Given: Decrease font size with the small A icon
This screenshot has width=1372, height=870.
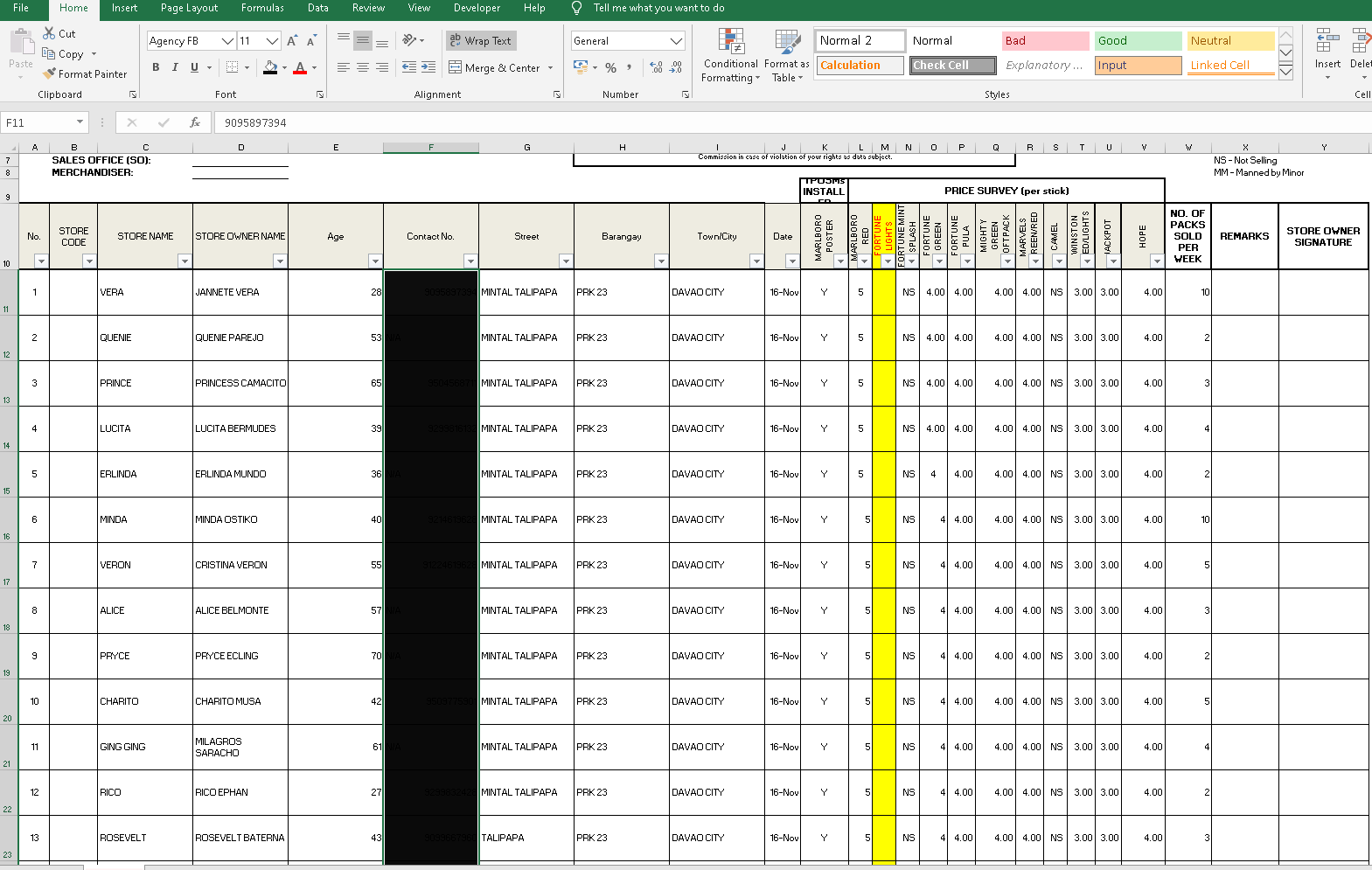Looking at the screenshot, I should click(x=311, y=41).
